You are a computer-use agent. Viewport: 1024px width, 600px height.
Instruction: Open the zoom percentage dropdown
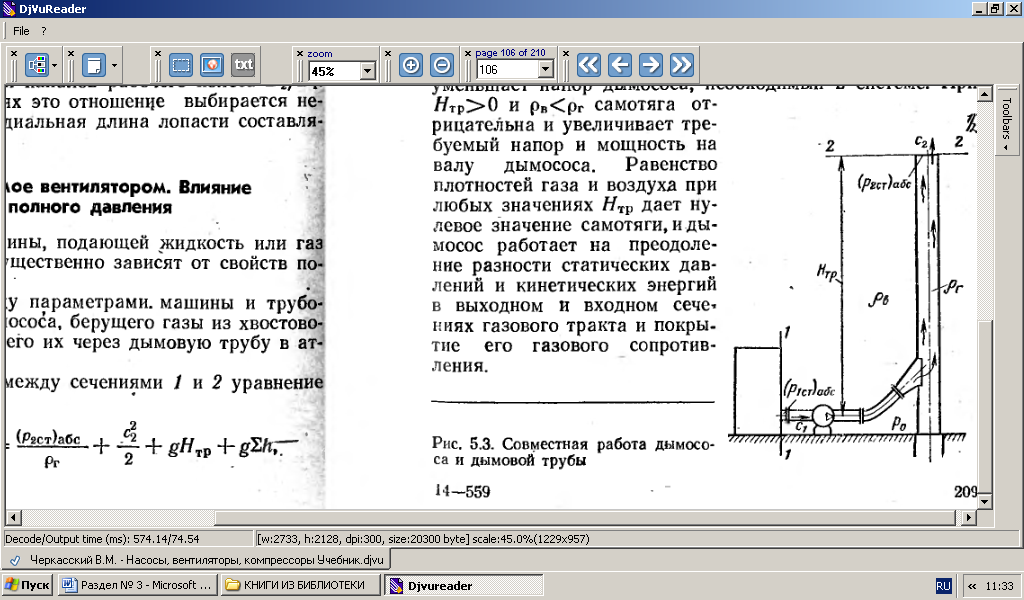(x=367, y=71)
